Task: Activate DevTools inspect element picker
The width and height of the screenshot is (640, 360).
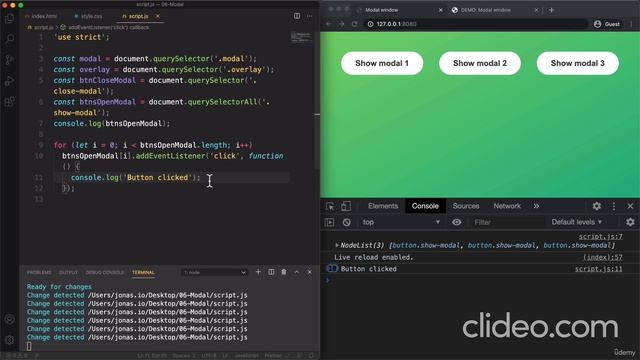Action: [x=330, y=206]
